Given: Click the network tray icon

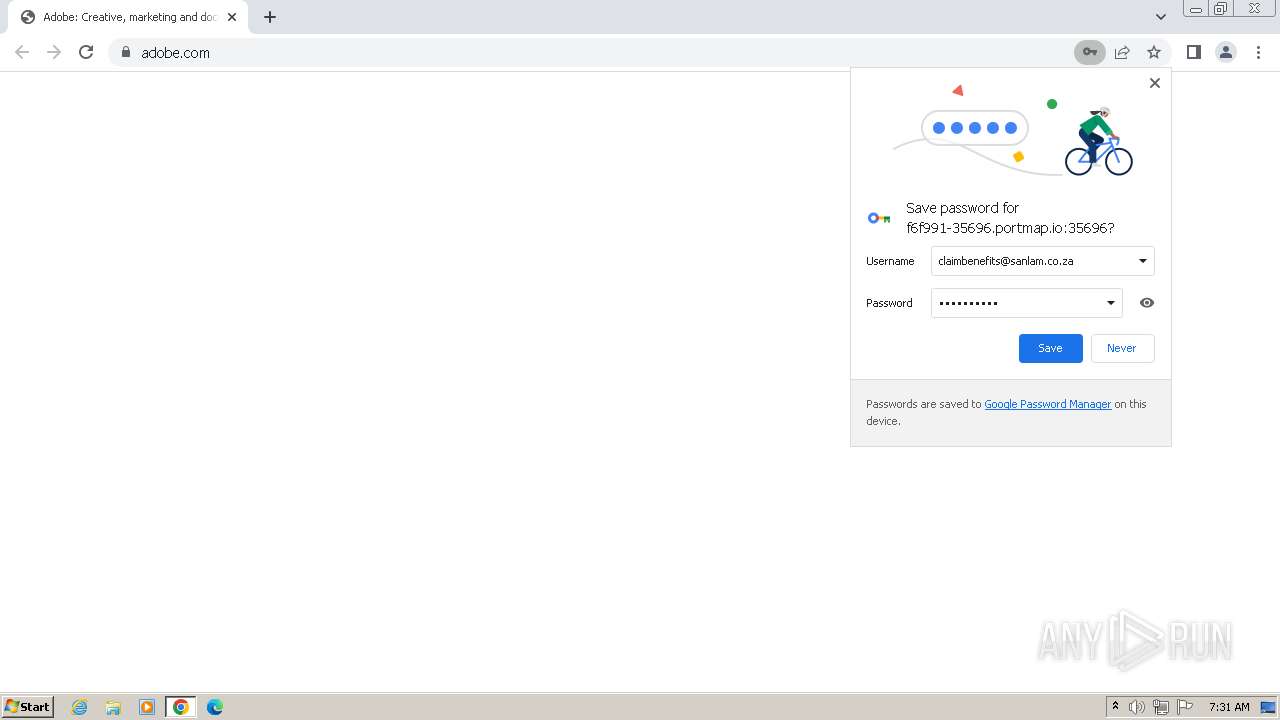Looking at the screenshot, I should (1161, 707).
